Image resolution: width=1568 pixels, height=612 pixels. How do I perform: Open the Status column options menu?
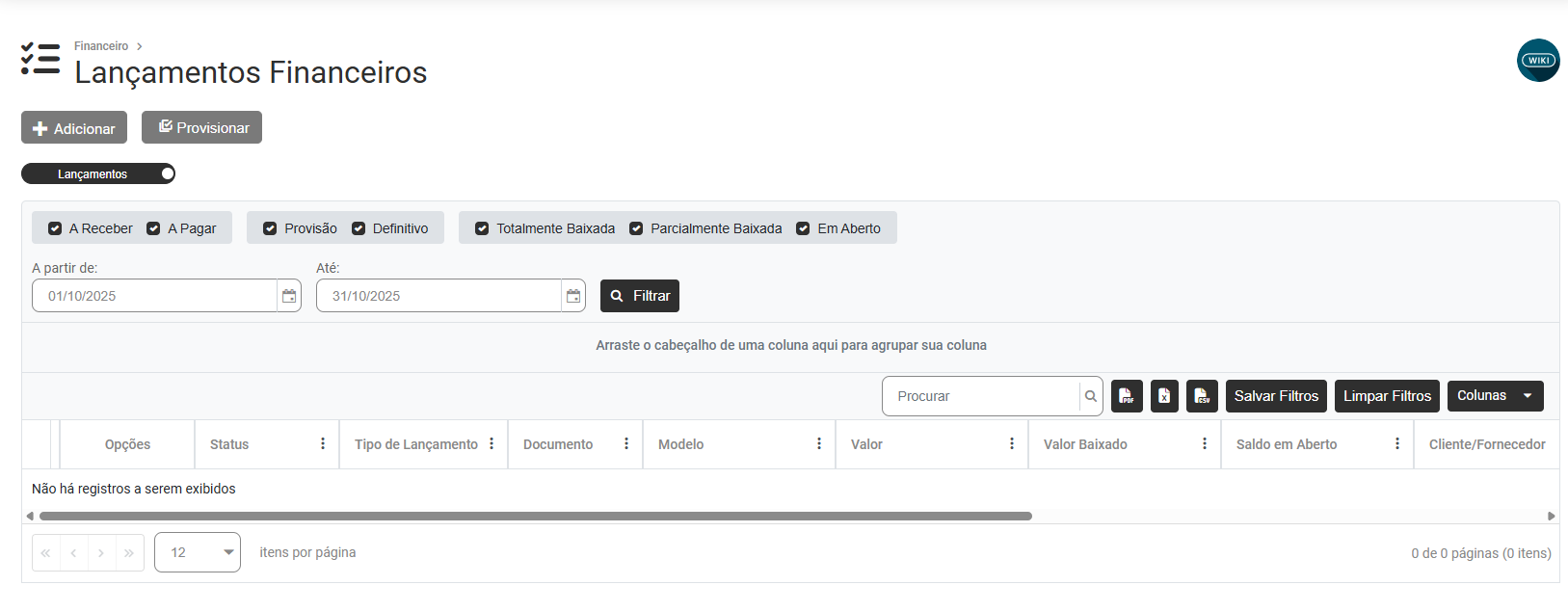coord(323,444)
